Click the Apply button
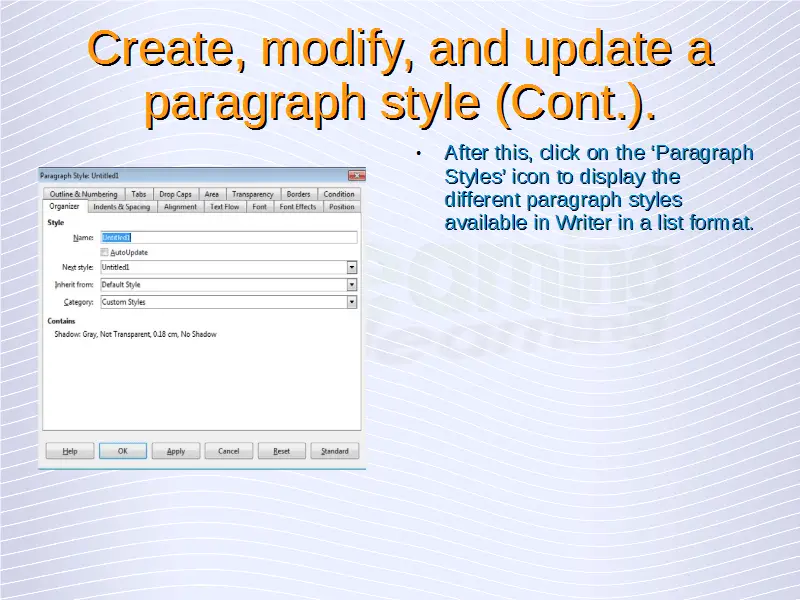Viewport: 800px width, 600px height. click(176, 451)
